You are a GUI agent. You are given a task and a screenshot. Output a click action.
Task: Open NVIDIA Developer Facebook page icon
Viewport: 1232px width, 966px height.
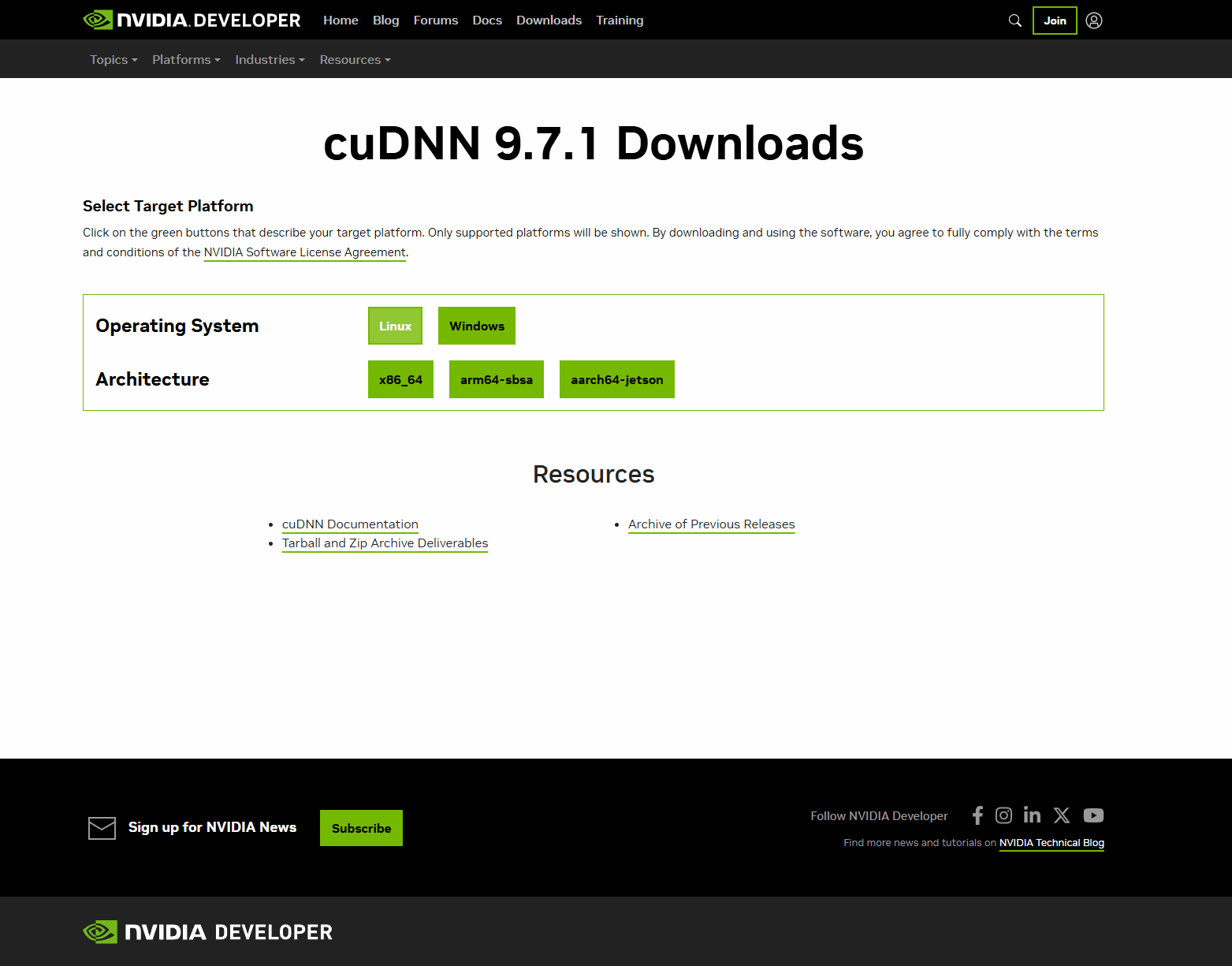click(x=977, y=815)
